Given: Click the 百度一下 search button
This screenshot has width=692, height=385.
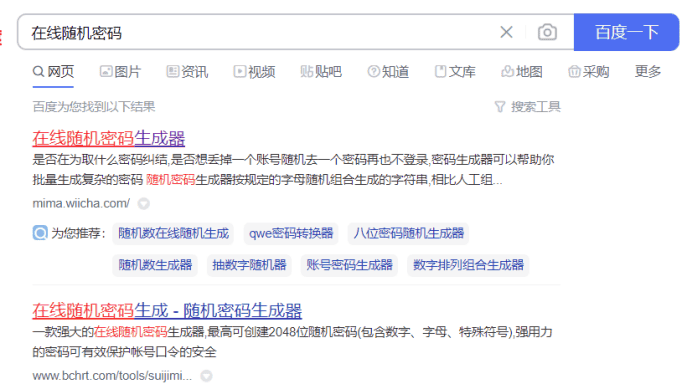Looking at the screenshot, I should tap(626, 32).
